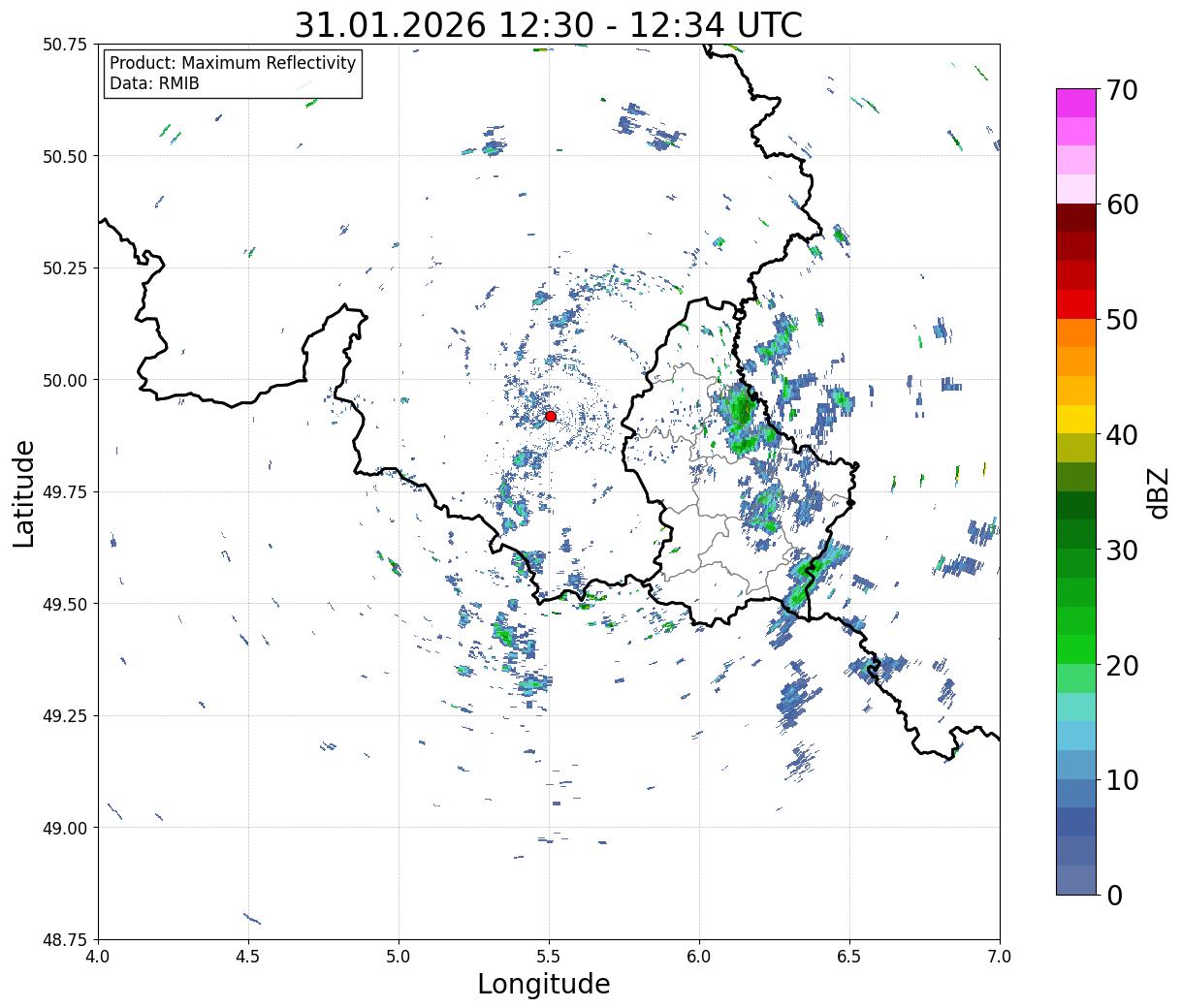Click the red radar location marker
1182x1008 pixels.
point(550,416)
